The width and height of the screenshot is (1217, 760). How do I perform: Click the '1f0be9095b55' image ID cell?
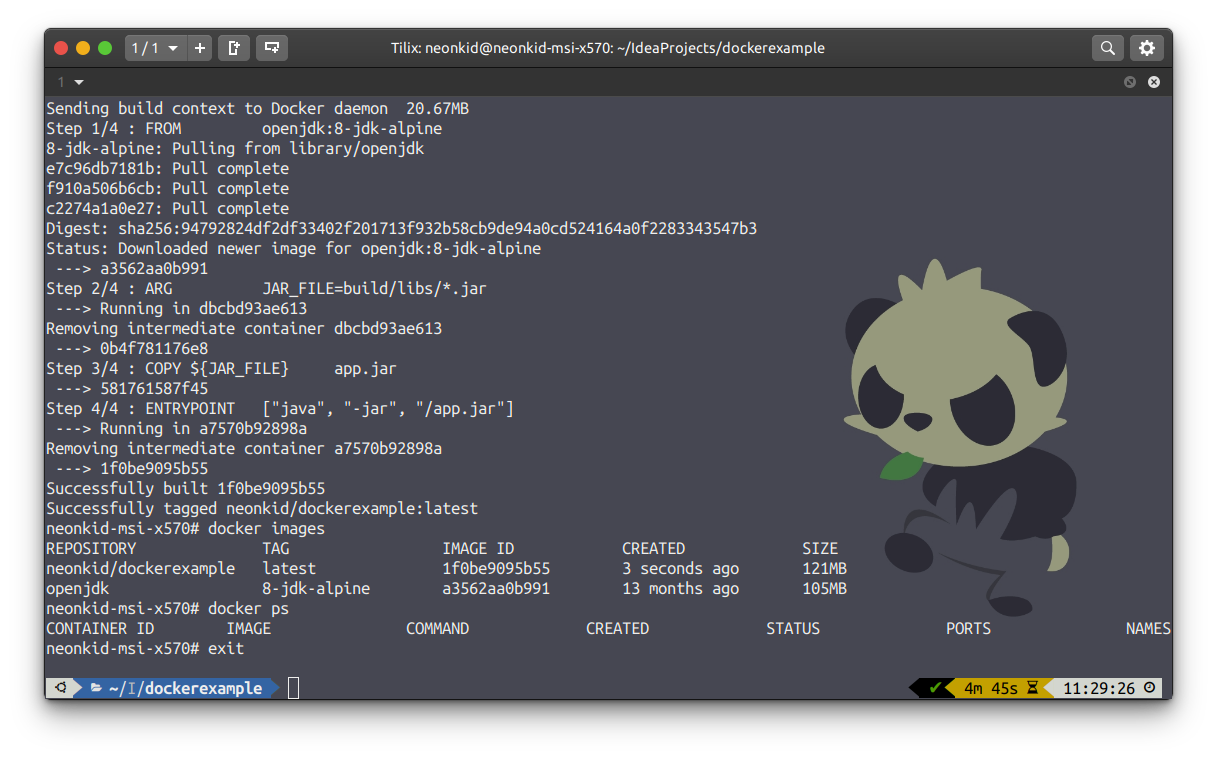click(496, 569)
